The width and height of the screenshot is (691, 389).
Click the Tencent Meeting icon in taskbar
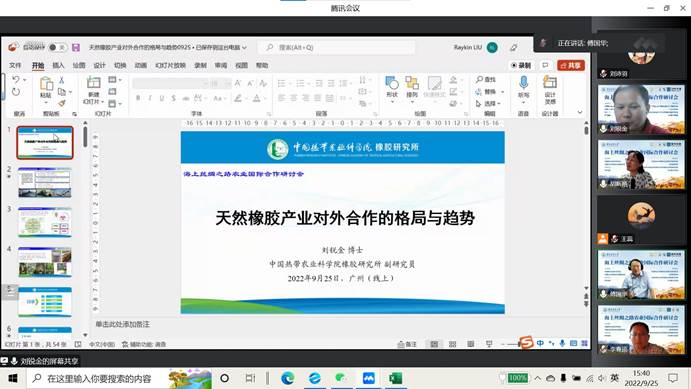[368, 378]
